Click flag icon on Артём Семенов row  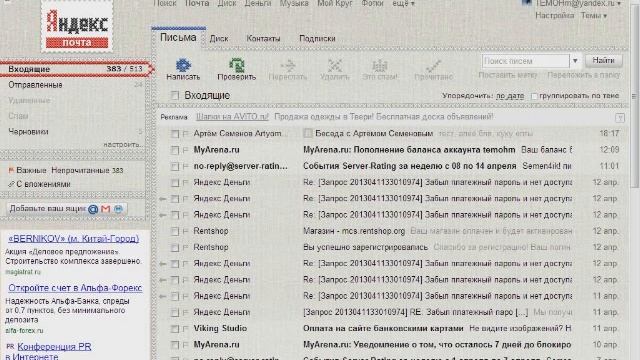pyautogui.click(x=186, y=134)
